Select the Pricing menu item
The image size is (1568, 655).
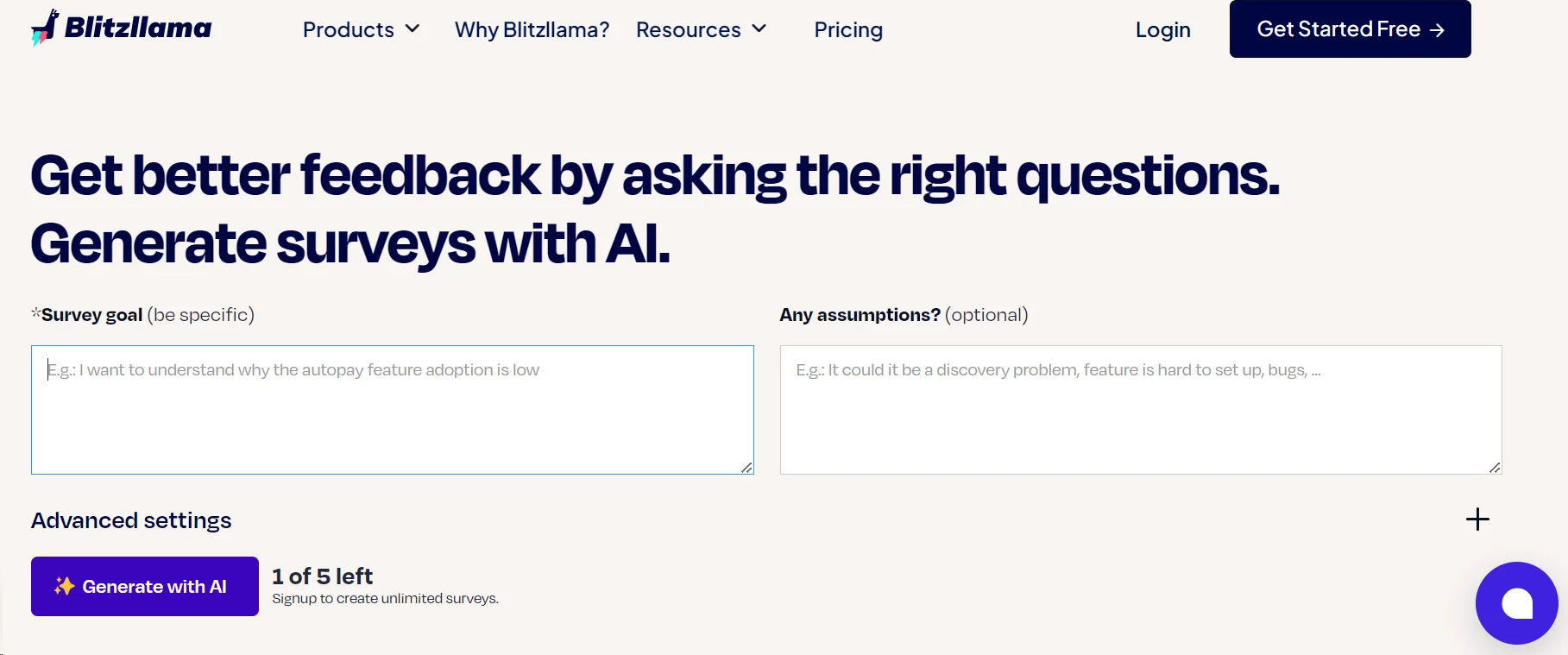click(x=848, y=29)
